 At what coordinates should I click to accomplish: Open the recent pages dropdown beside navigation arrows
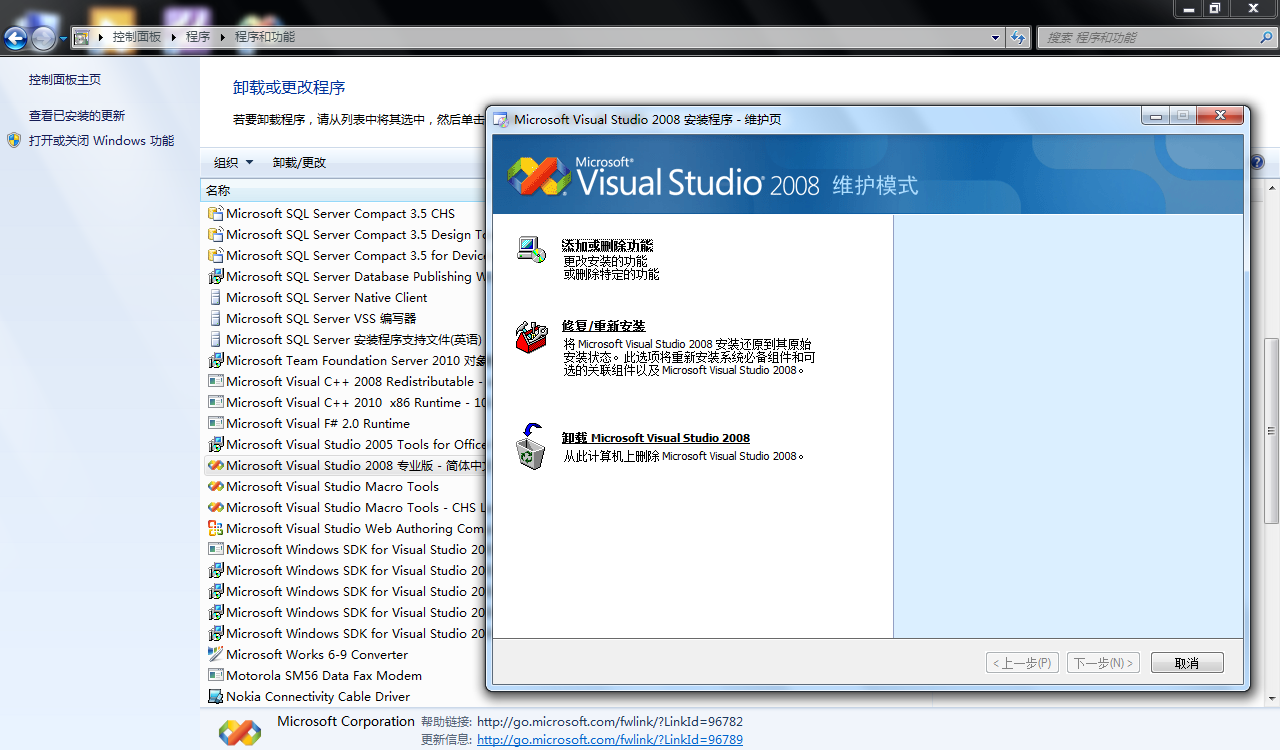tap(63, 39)
